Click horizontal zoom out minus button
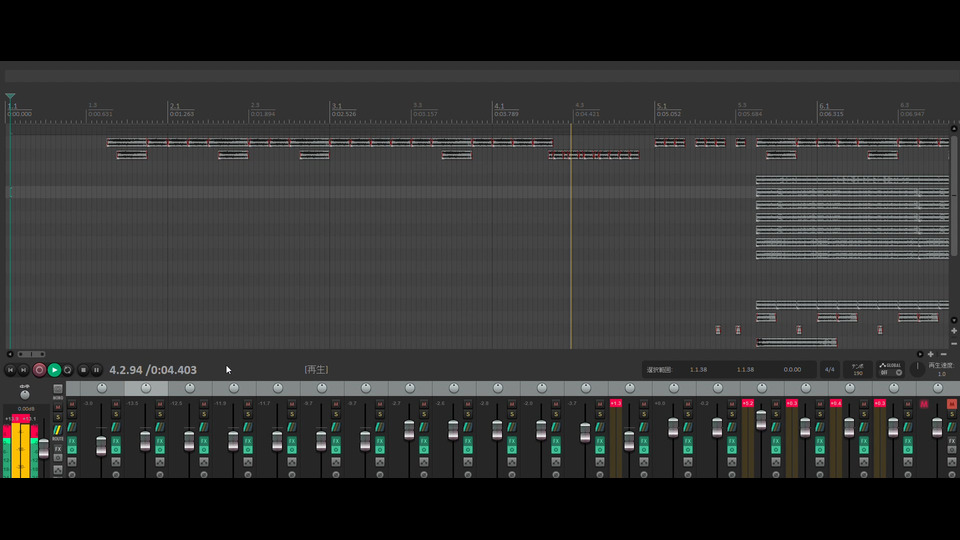This screenshot has width=960, height=540. [943, 354]
